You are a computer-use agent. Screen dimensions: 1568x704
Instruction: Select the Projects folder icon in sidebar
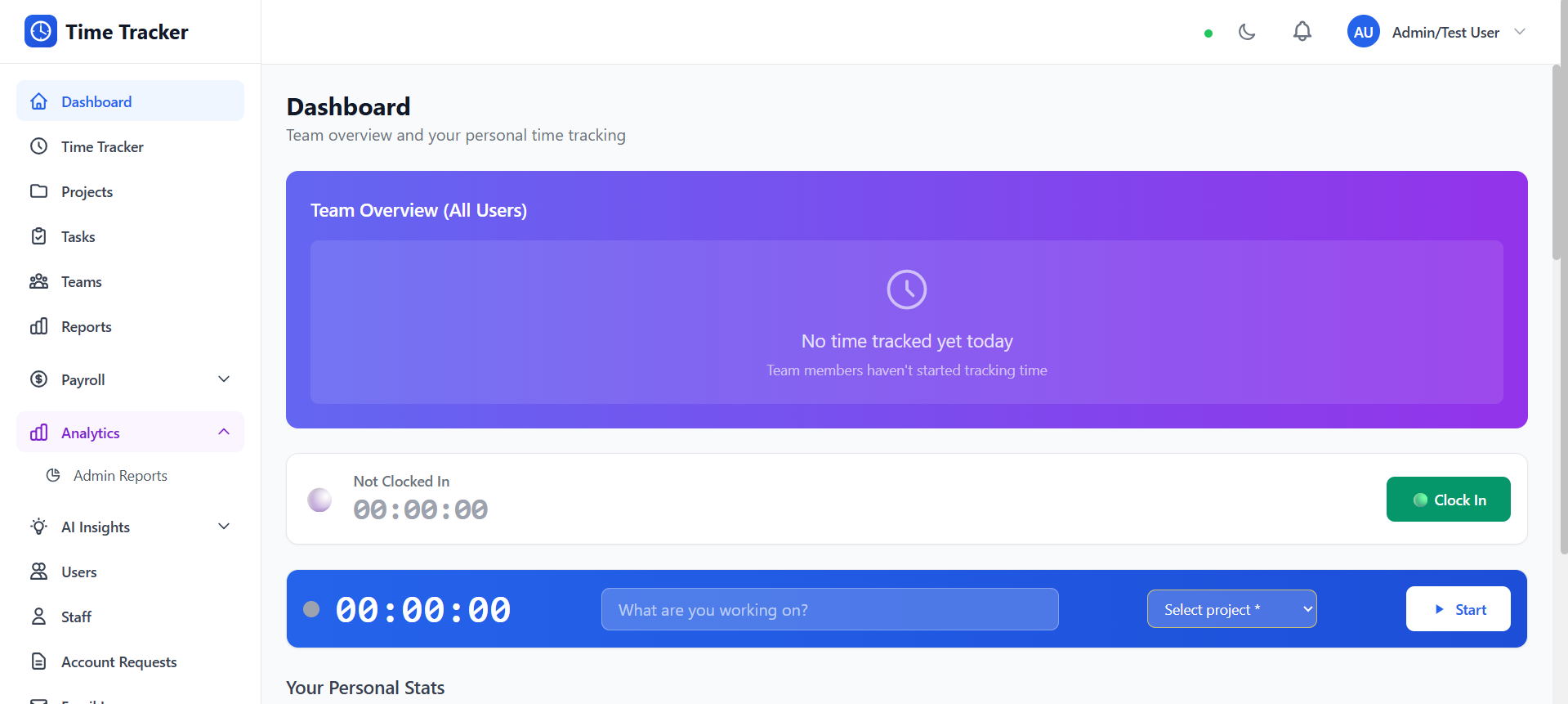[39, 191]
